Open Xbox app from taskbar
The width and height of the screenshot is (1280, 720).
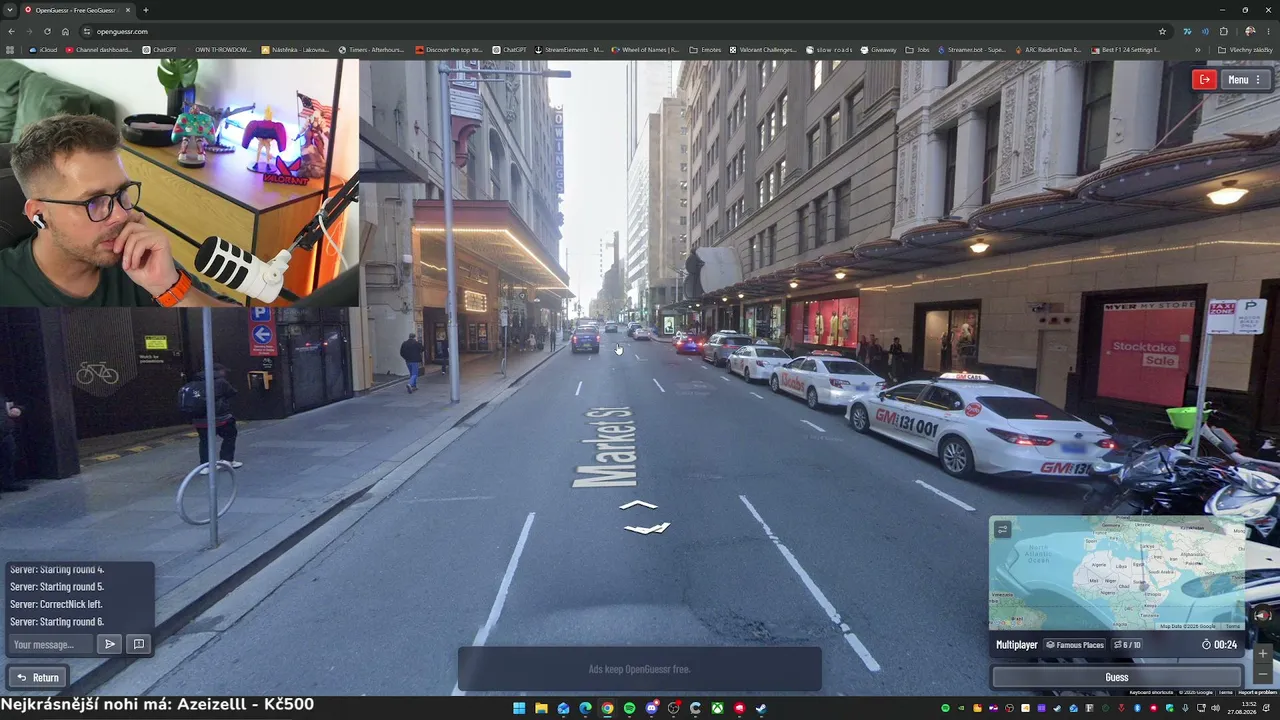717,708
